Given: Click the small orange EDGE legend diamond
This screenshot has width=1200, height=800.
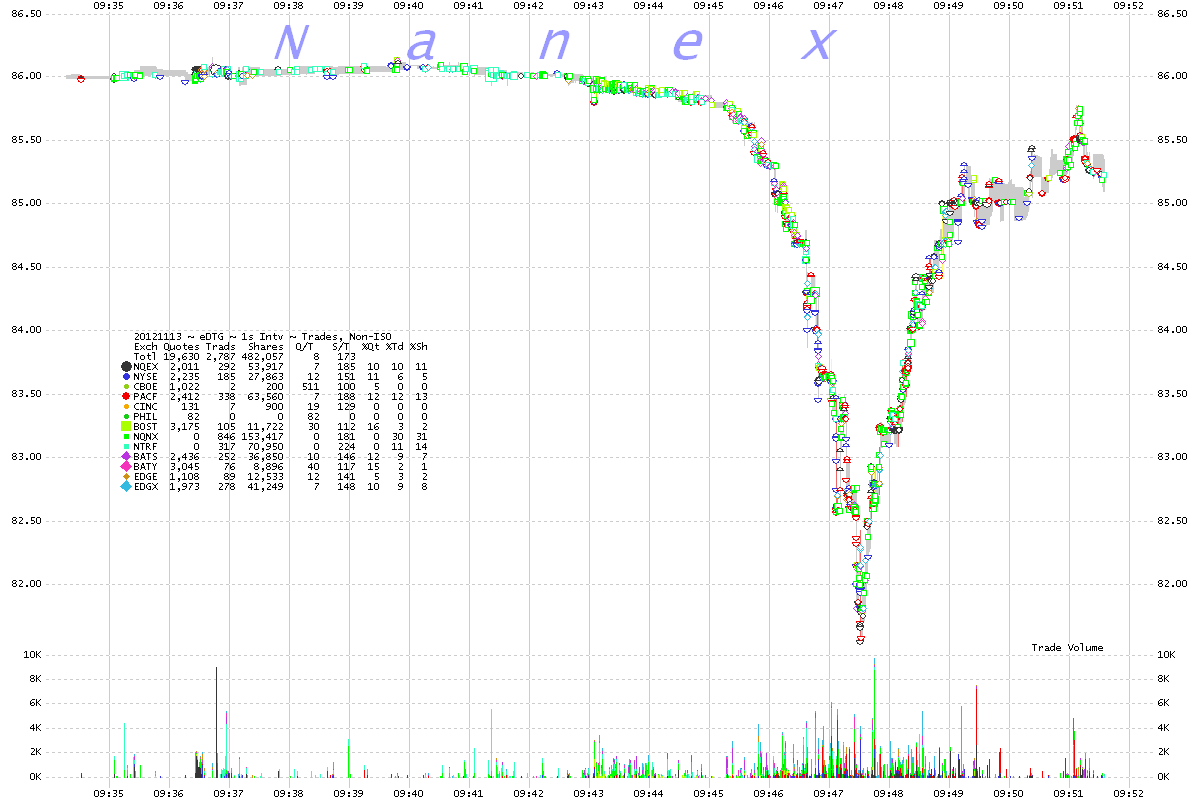Looking at the screenshot, I should click(125, 476).
